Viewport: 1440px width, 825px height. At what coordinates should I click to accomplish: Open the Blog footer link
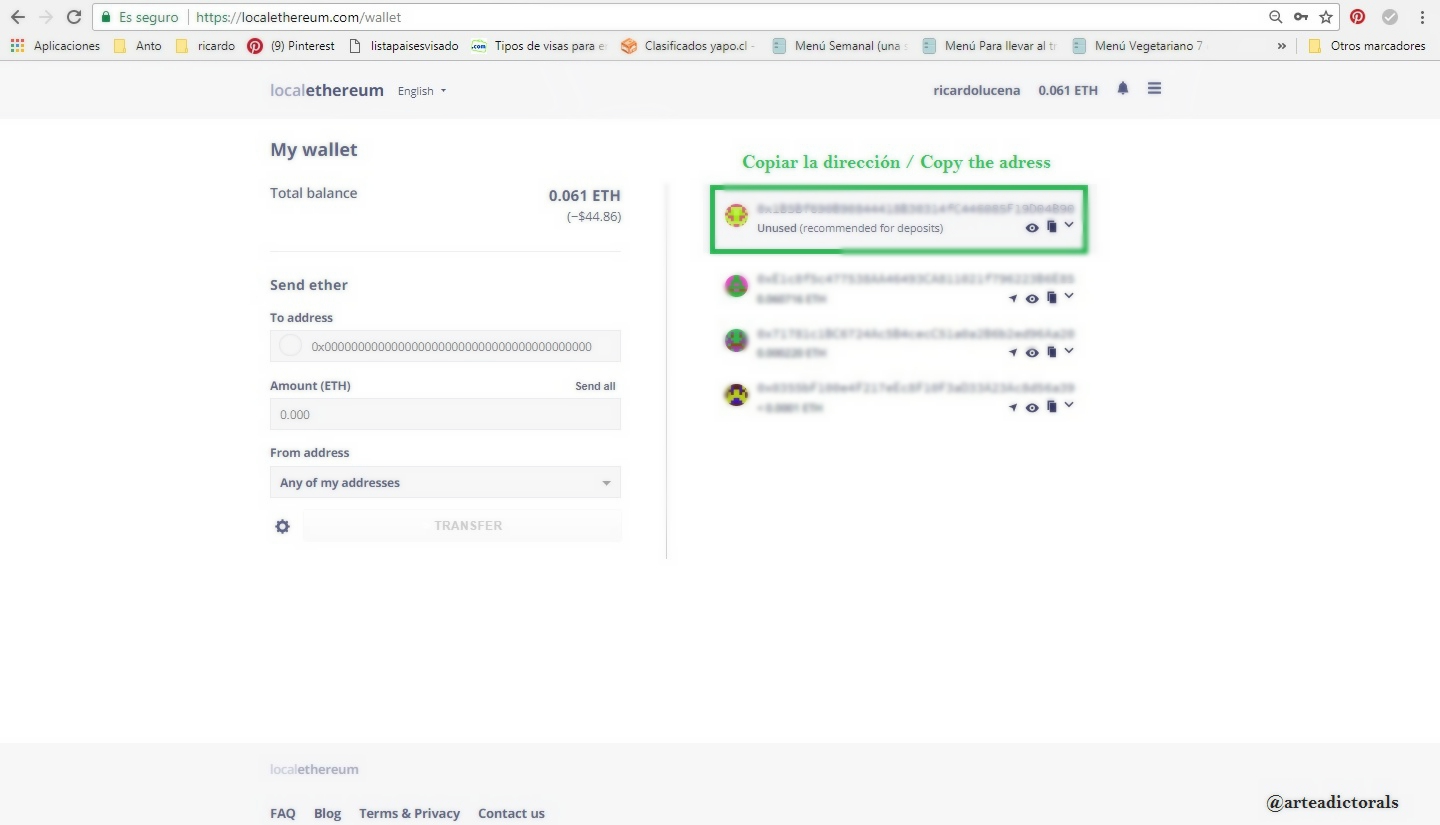click(327, 813)
